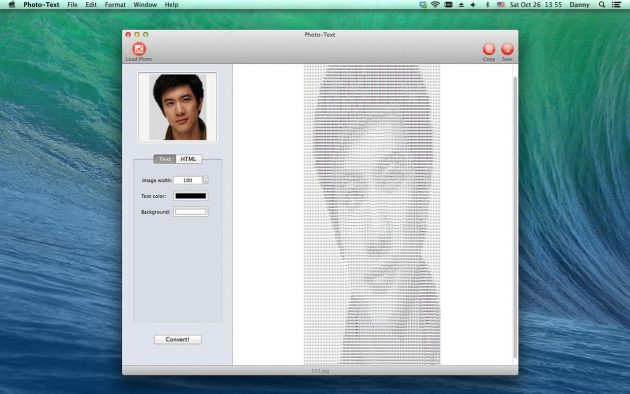The image size is (630, 394).
Task: Click the Wi-Fi status icon
Action: coord(435,5)
